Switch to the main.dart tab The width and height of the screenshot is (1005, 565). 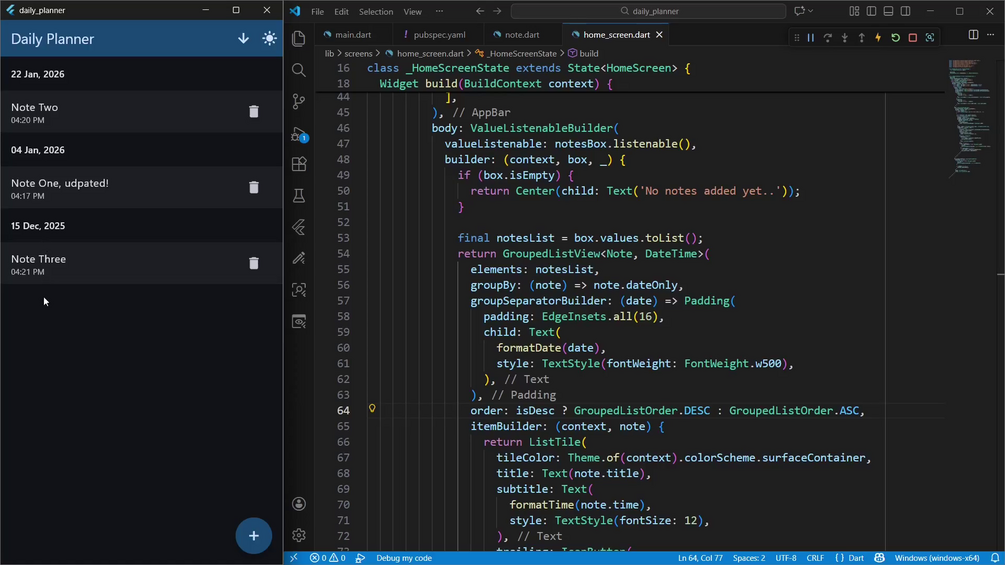click(x=353, y=35)
